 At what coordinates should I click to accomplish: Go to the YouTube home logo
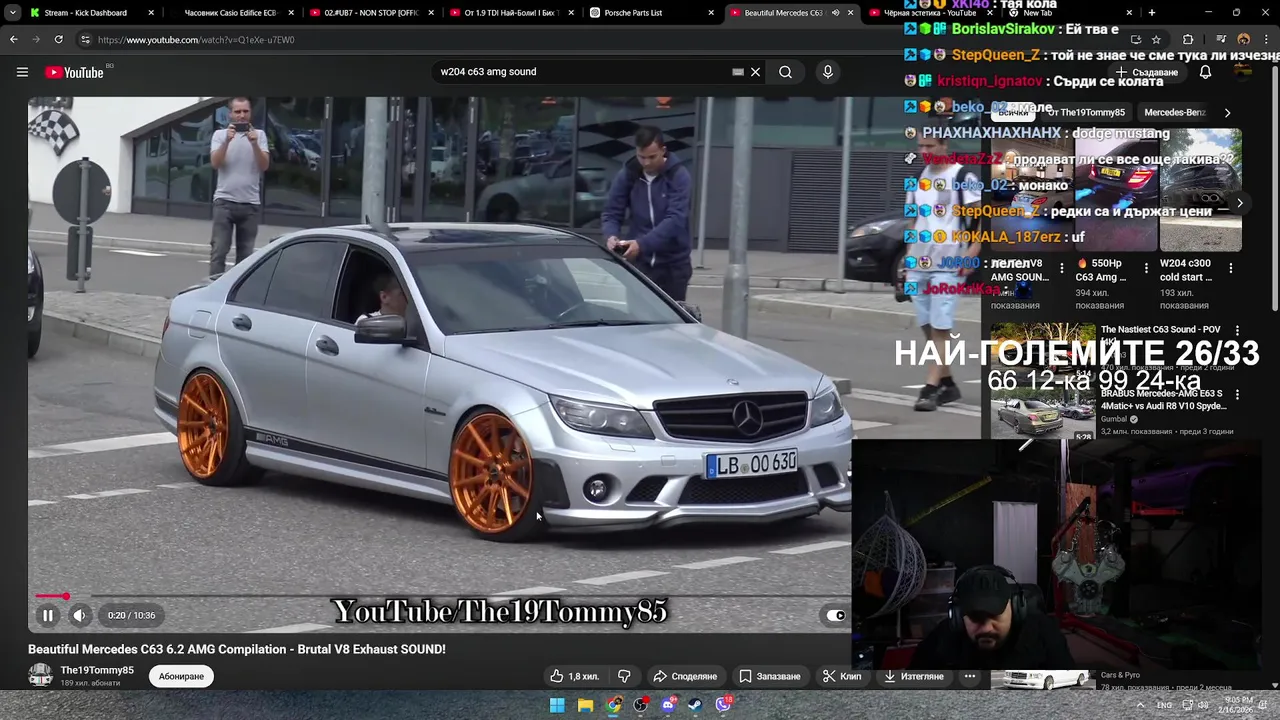[74, 72]
